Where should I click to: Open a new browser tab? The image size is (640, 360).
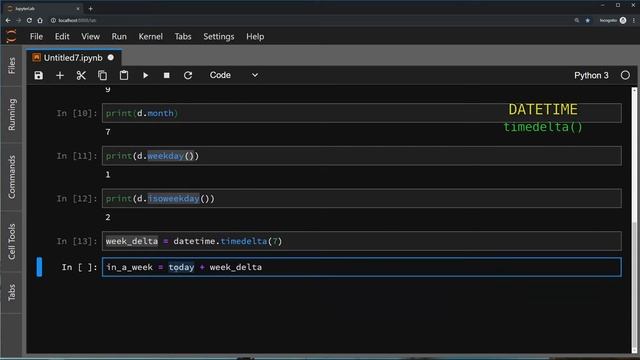[x=91, y=9]
